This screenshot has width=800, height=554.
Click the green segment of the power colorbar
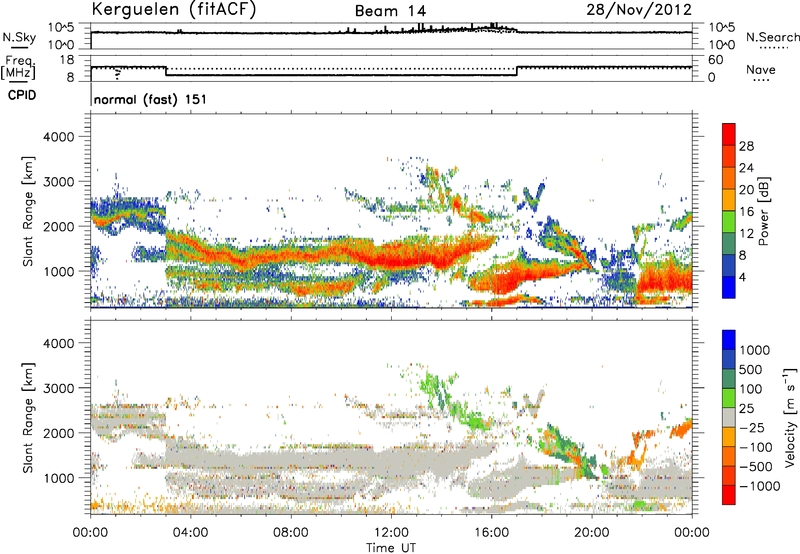tap(729, 222)
